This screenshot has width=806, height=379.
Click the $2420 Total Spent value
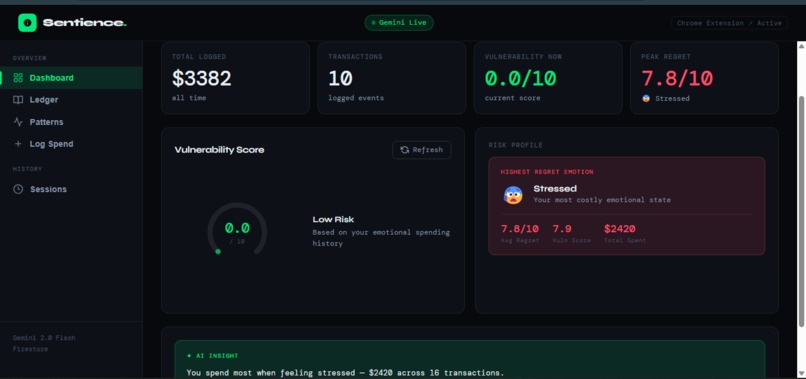[x=619, y=229]
